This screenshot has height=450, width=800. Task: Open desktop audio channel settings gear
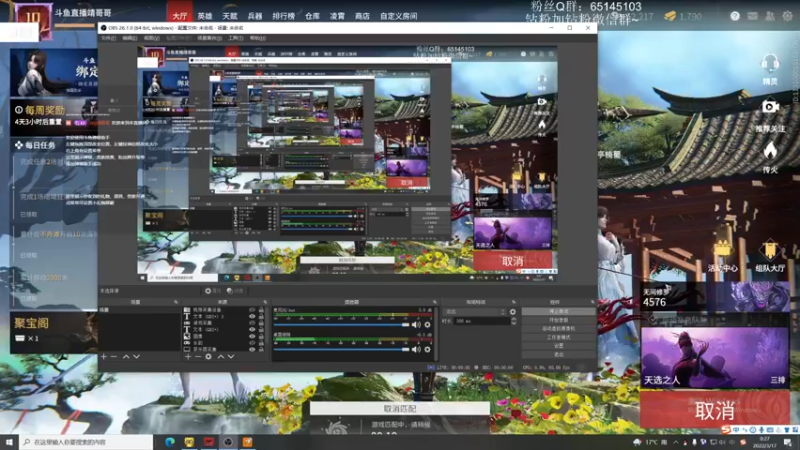(428, 349)
